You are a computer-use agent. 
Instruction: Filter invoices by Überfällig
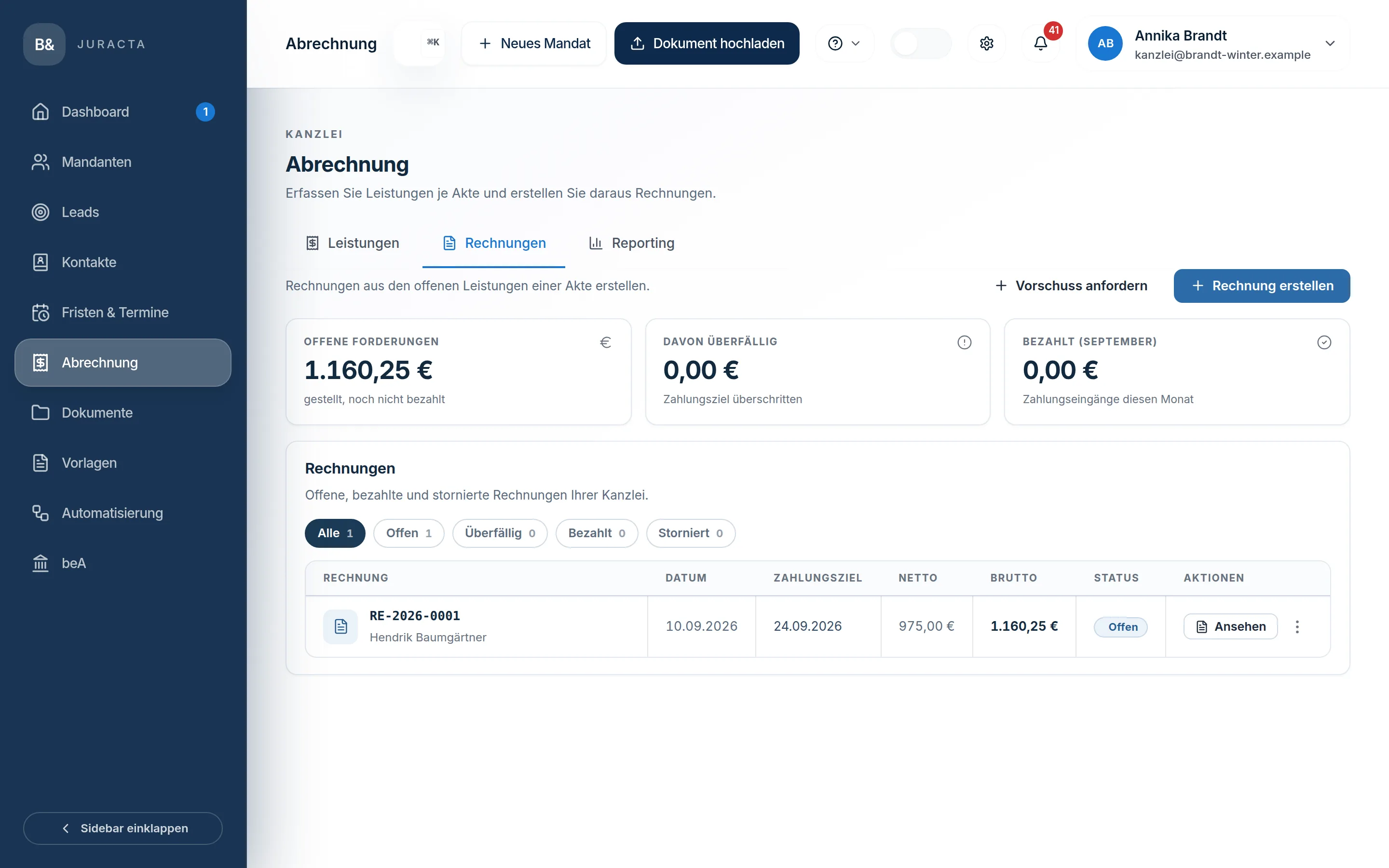[500, 533]
